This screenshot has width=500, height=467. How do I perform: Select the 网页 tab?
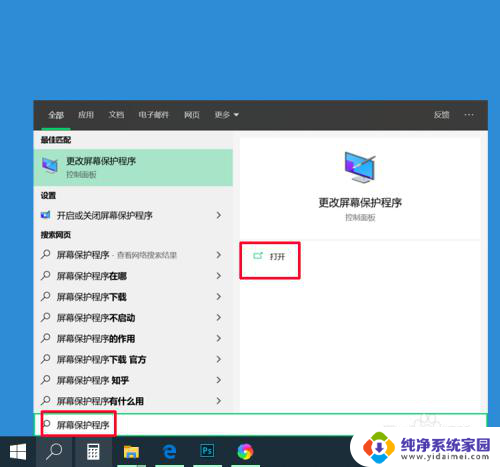click(x=192, y=115)
